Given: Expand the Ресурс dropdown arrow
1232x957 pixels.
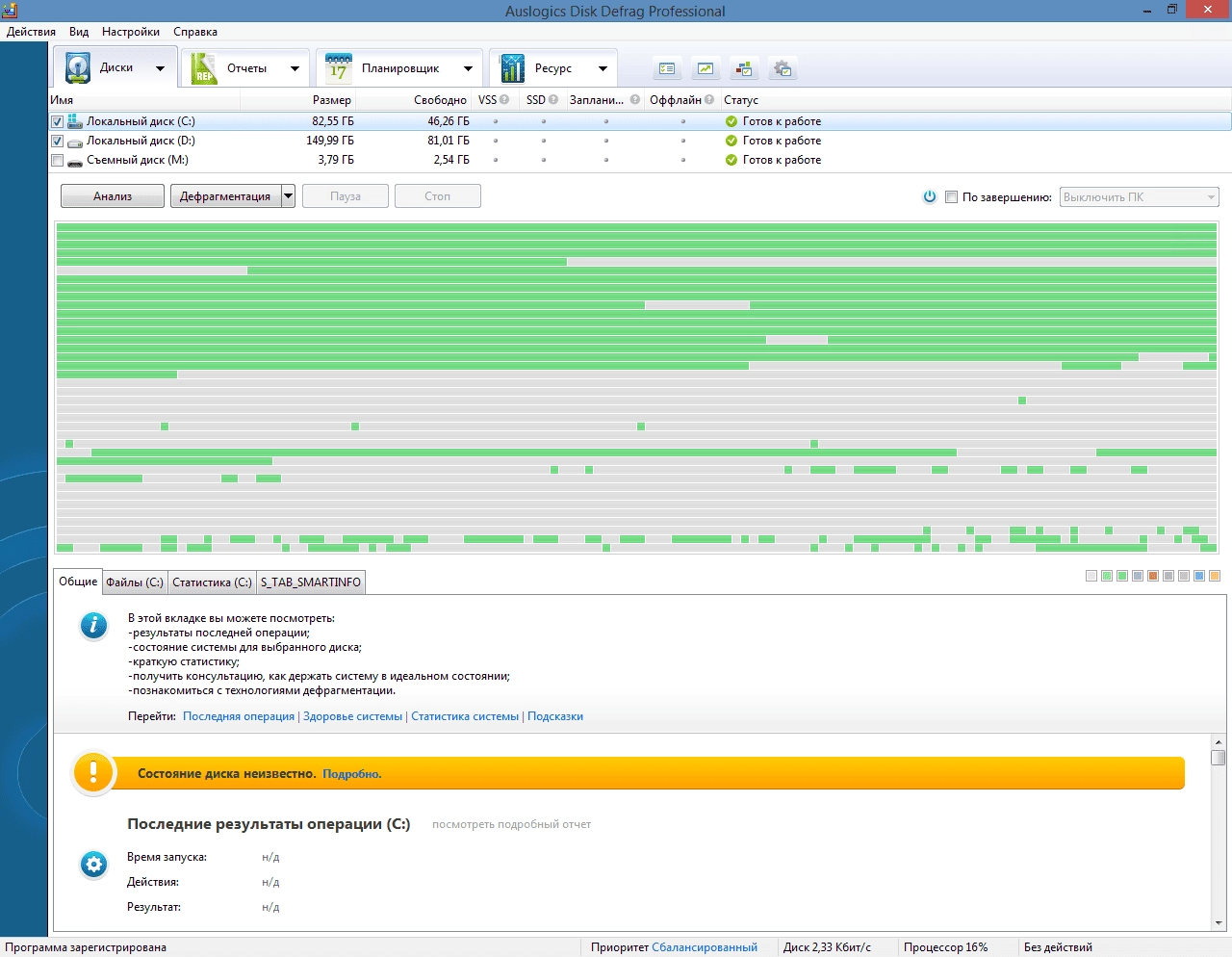Looking at the screenshot, I should point(603,68).
